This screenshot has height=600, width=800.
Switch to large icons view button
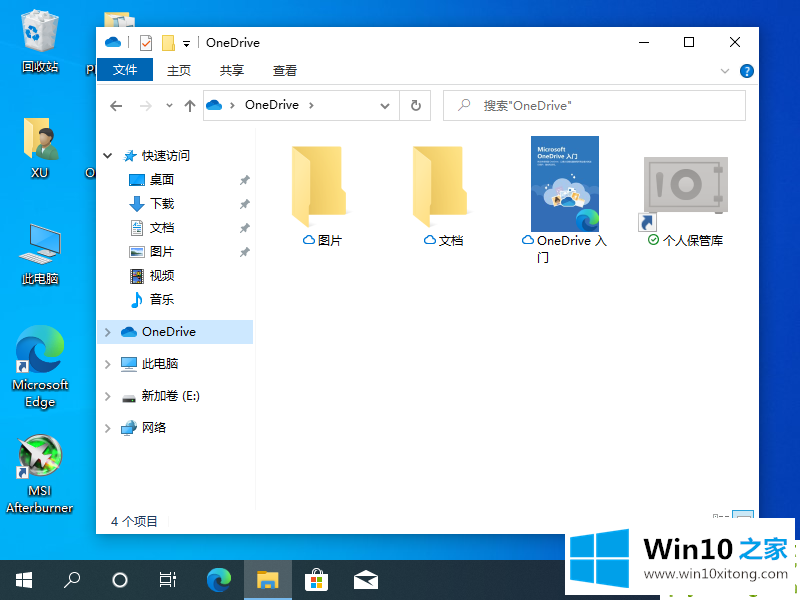pyautogui.click(x=743, y=514)
